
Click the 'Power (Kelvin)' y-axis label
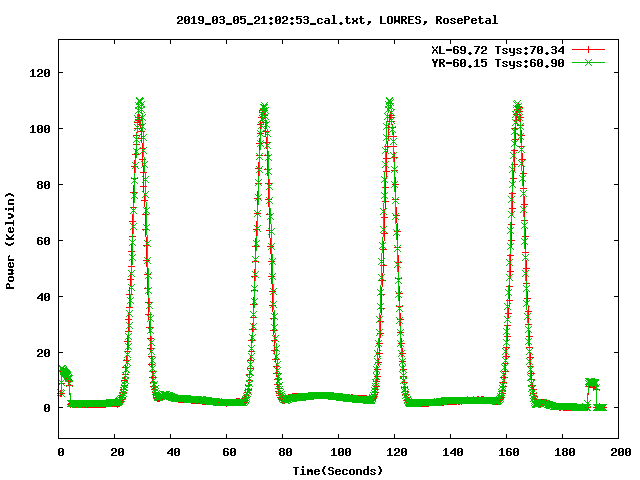pyautogui.click(x=10, y=241)
